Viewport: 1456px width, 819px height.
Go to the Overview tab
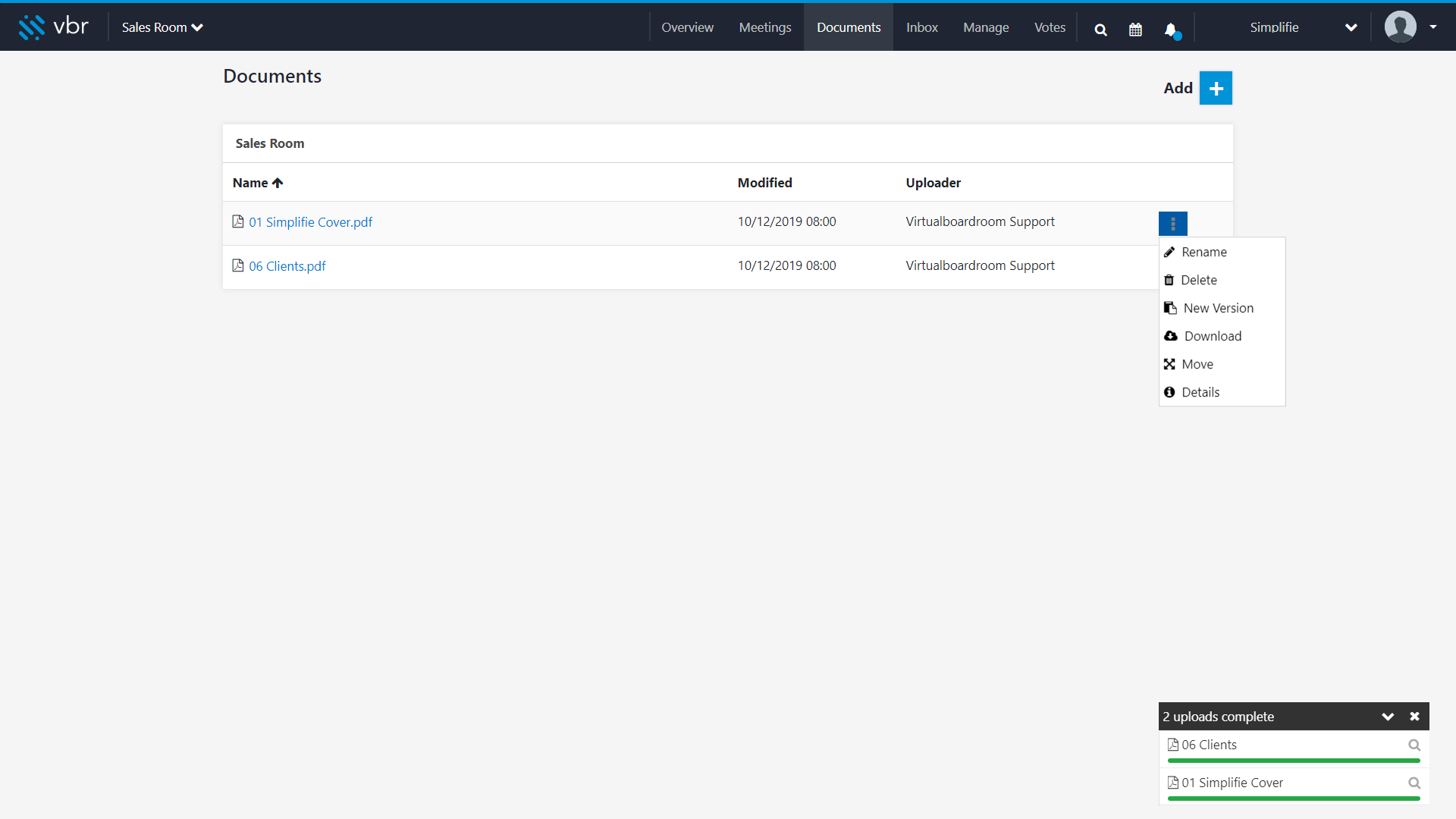(687, 27)
